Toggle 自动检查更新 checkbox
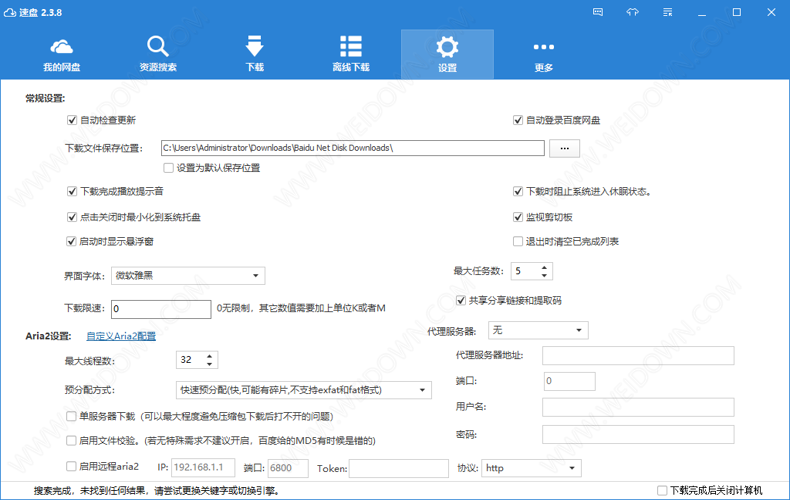Image resolution: width=790 pixels, height=500 pixels. [72, 120]
